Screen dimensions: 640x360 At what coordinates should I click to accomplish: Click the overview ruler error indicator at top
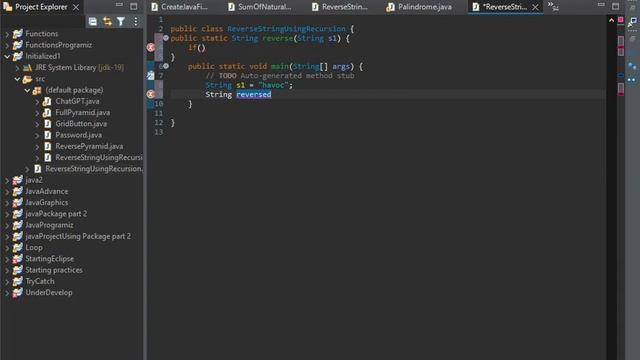(620, 20)
